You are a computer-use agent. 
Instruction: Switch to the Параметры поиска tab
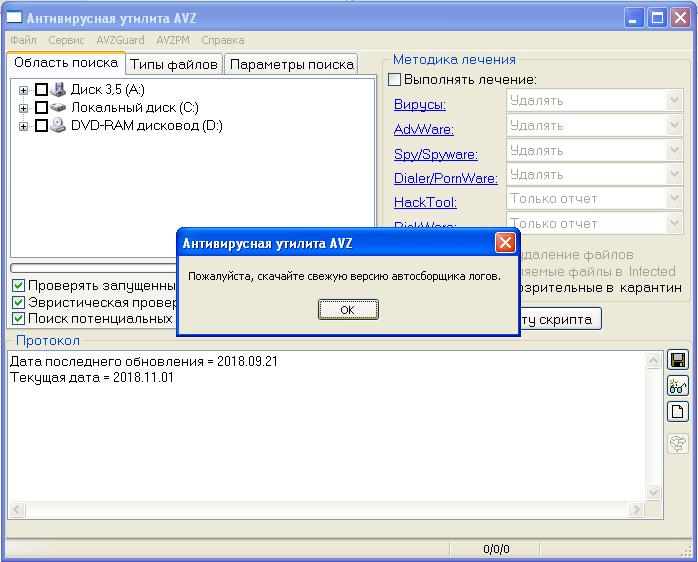(x=292, y=65)
